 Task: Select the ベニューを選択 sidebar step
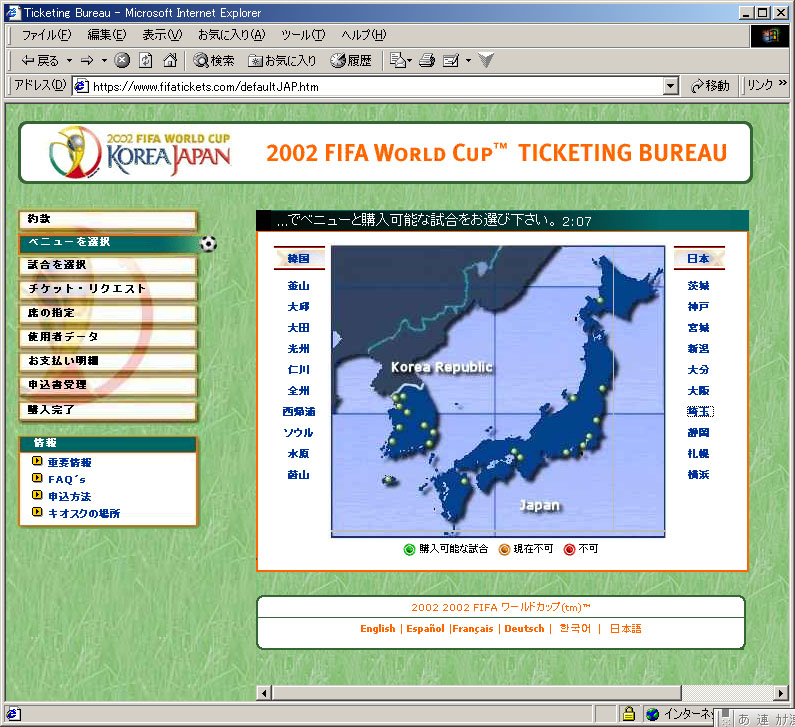[x=107, y=243]
